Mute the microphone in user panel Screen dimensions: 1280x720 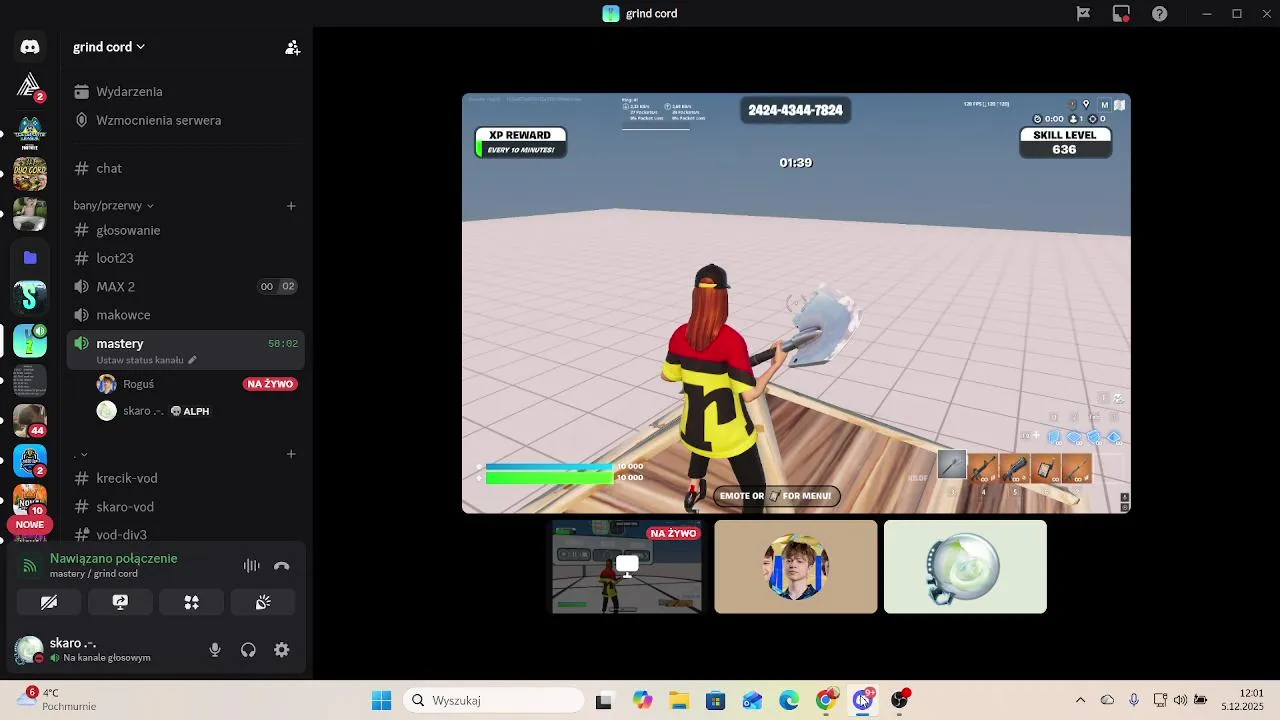click(215, 650)
